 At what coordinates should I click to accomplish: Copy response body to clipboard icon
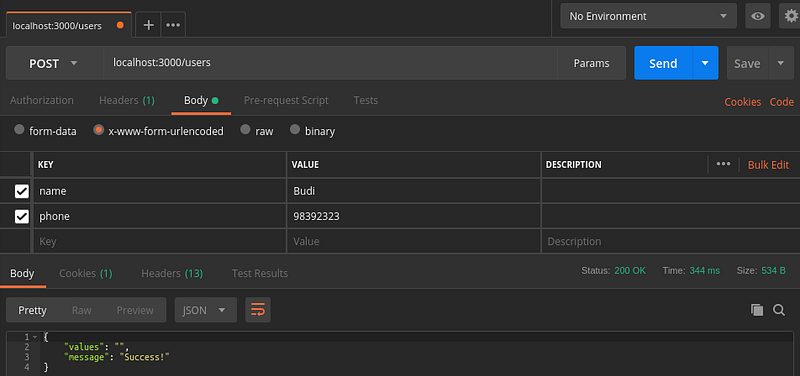(x=757, y=310)
